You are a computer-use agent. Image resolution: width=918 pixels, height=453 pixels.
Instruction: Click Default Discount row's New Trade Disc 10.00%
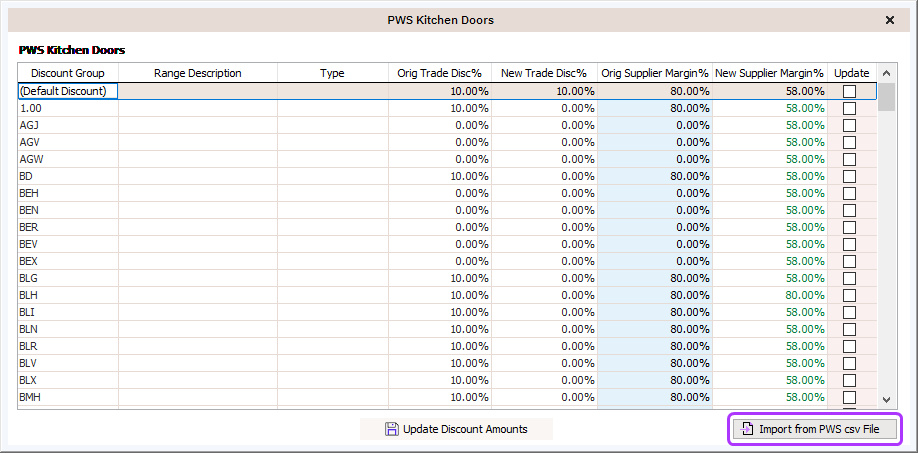pos(544,91)
